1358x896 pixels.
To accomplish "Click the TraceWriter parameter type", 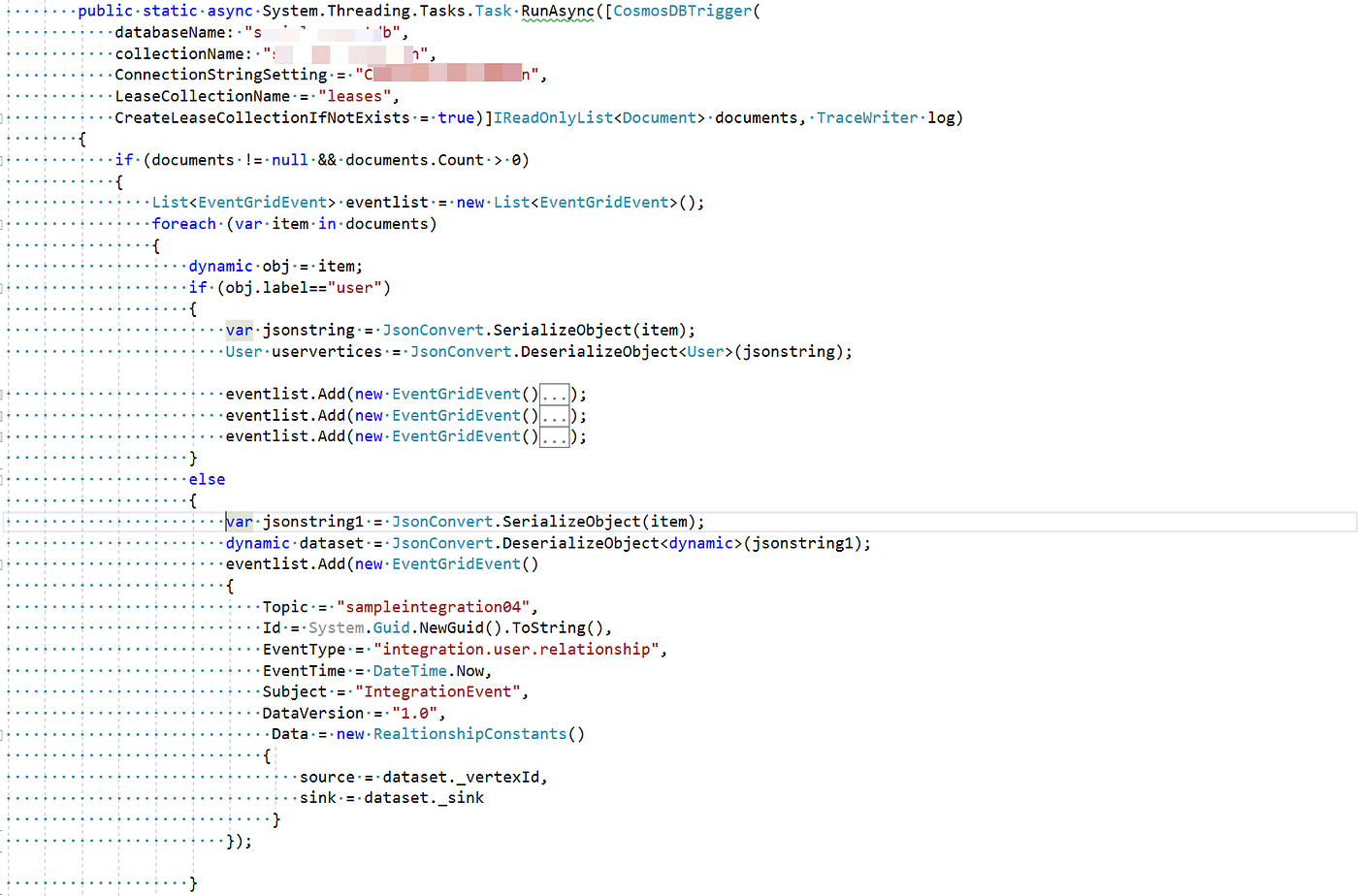I will [x=866, y=116].
